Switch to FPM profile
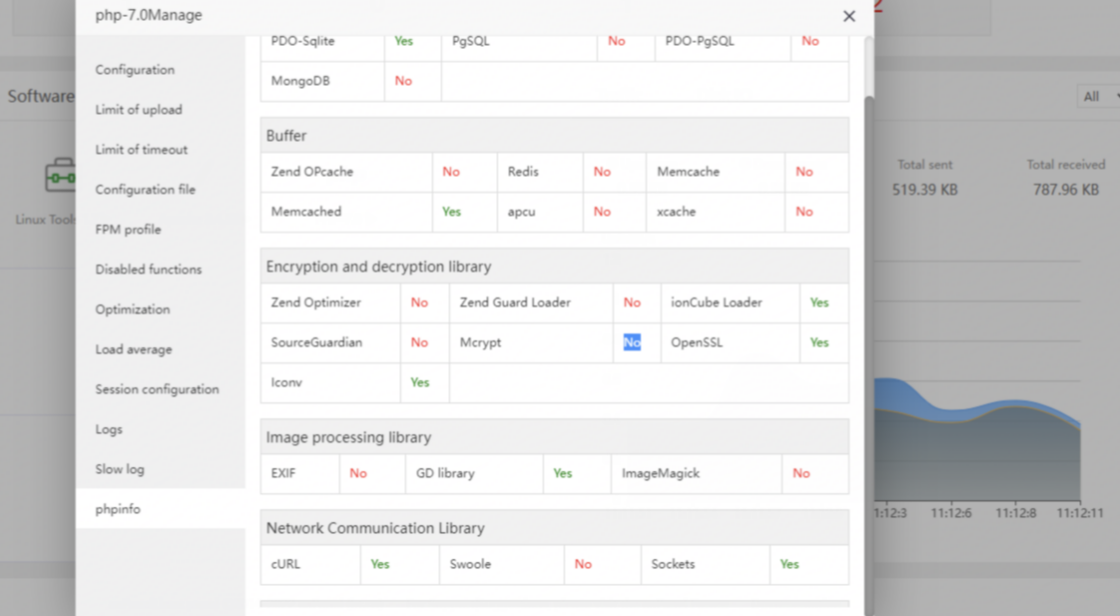The height and width of the screenshot is (616, 1120). click(128, 230)
